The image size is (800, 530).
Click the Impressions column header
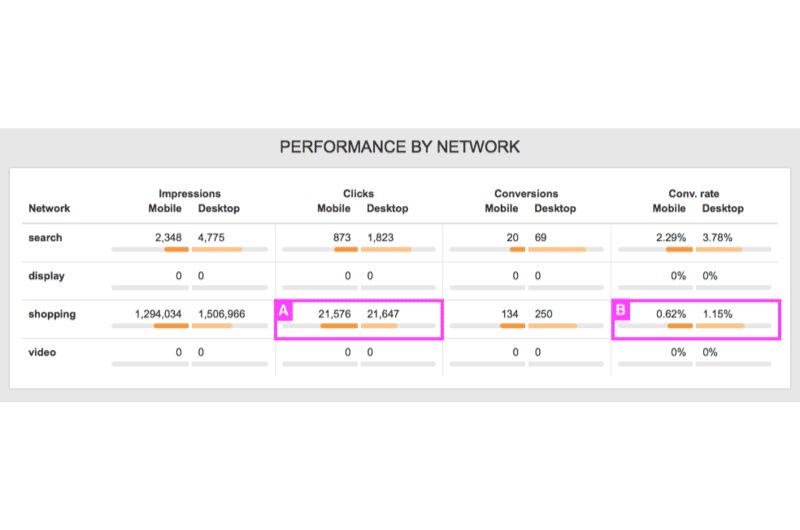pyautogui.click(x=189, y=194)
